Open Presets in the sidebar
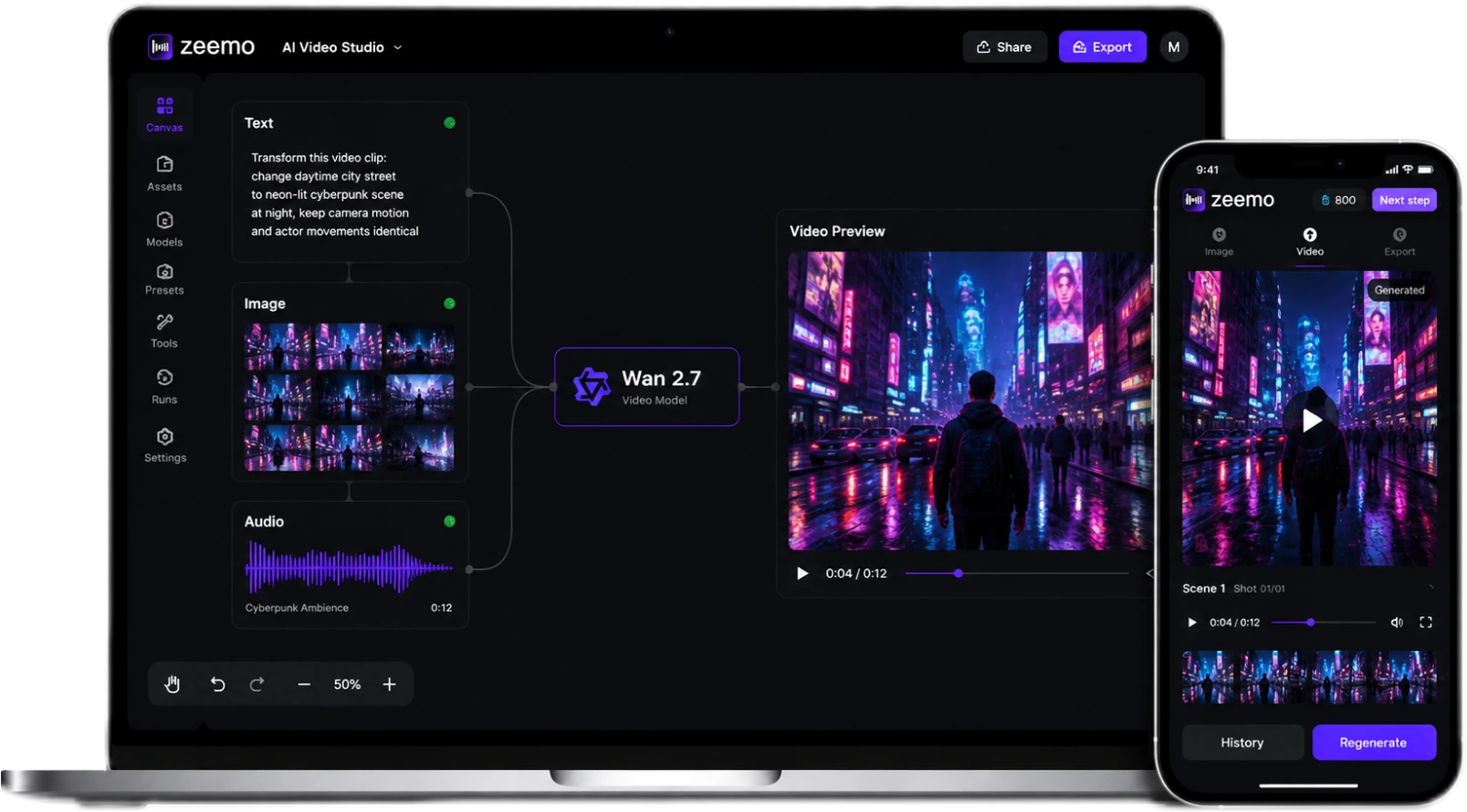 (164, 279)
